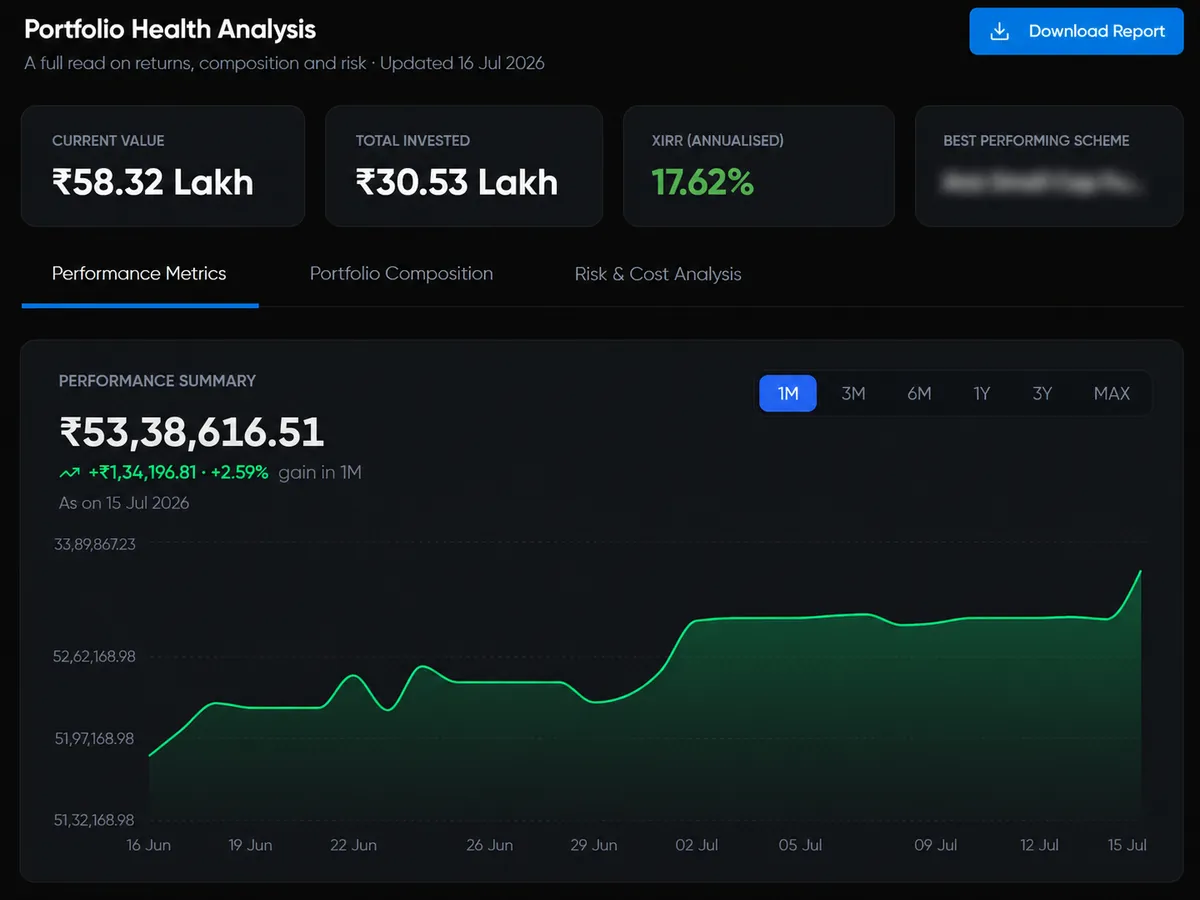Click the ₹53,38,616.51 performance value
1200x900 pixels.
click(192, 432)
